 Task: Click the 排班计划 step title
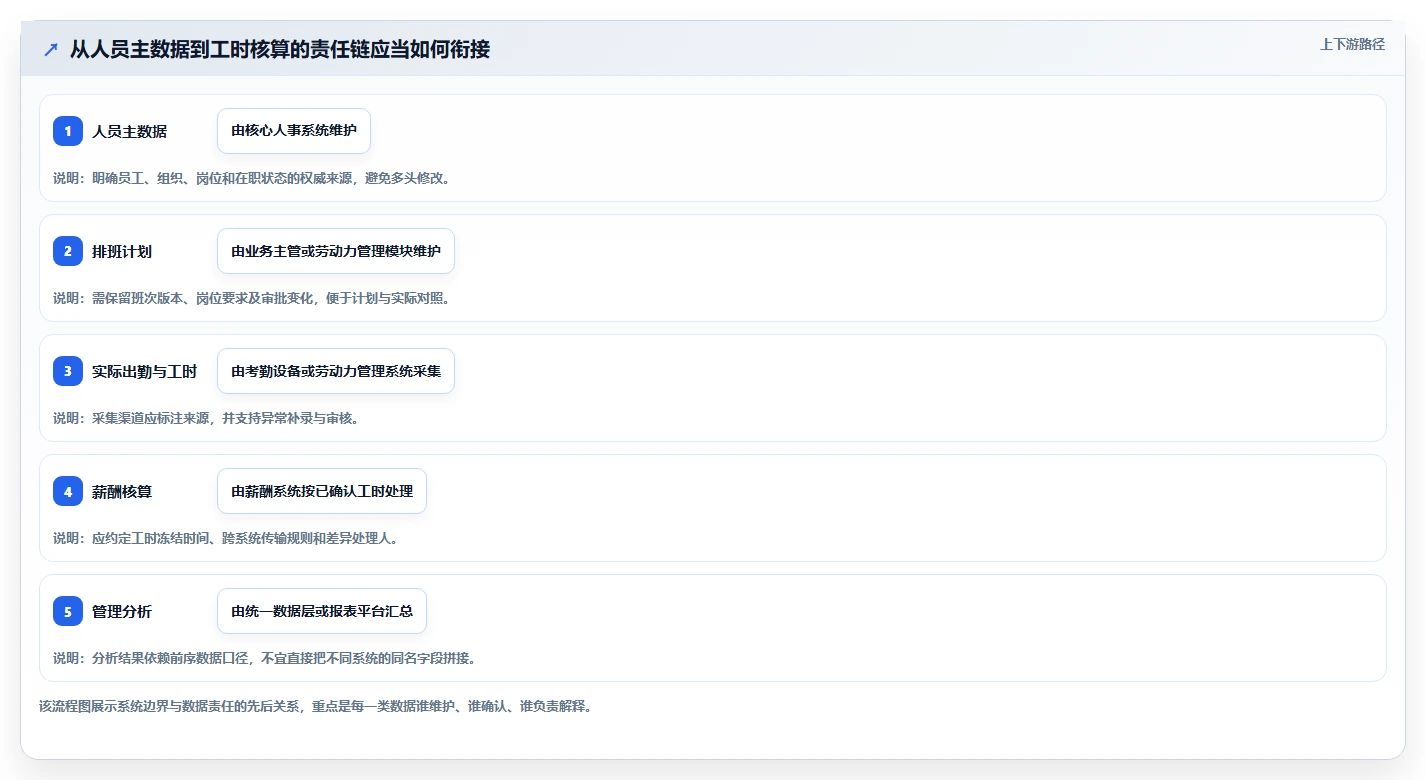122,251
